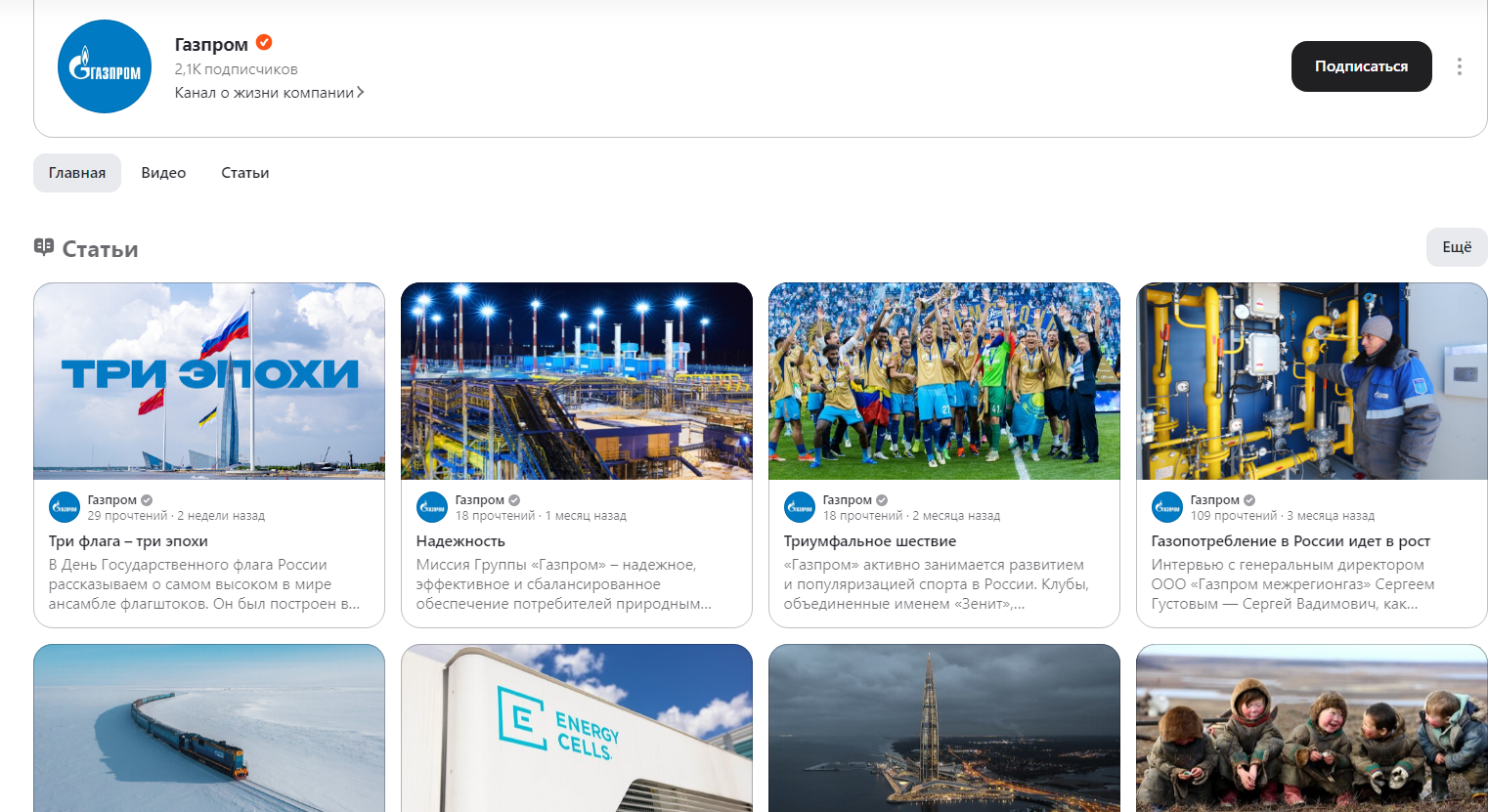Click the orange verified badge next to Газпром
The height and width of the screenshot is (812, 1488).
tap(264, 42)
